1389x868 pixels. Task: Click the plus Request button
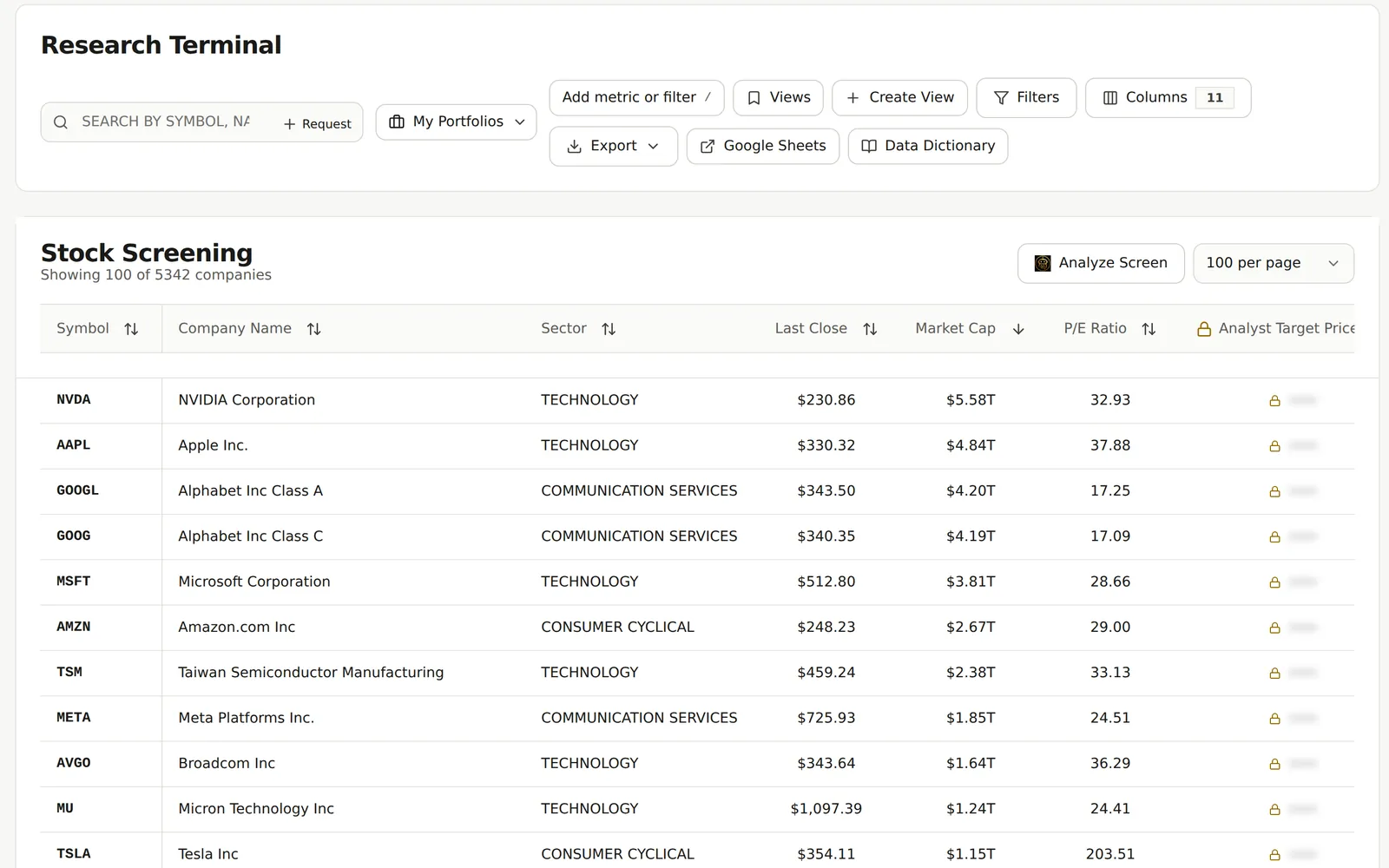pyautogui.click(x=318, y=124)
